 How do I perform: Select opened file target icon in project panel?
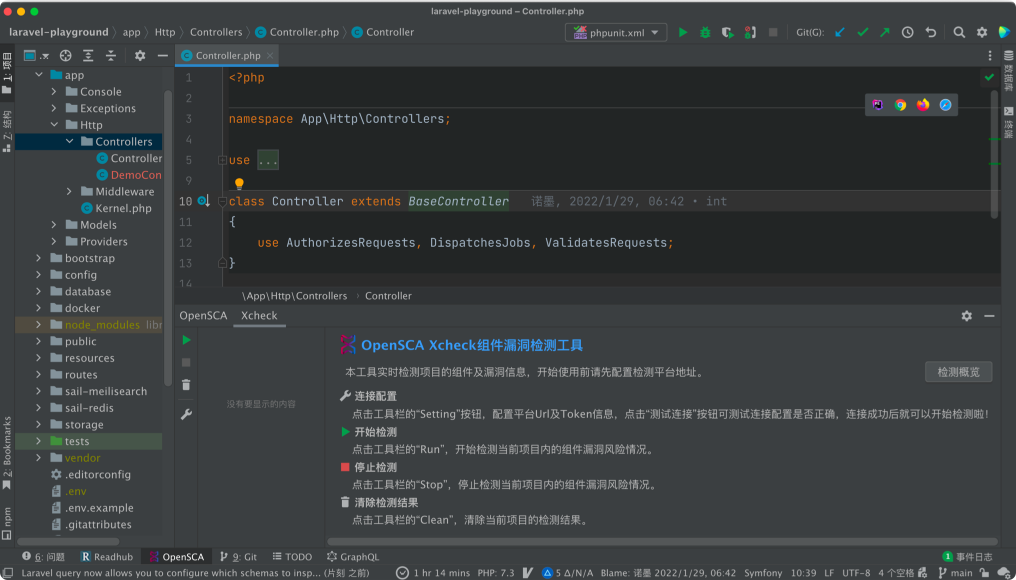click(x=65, y=56)
